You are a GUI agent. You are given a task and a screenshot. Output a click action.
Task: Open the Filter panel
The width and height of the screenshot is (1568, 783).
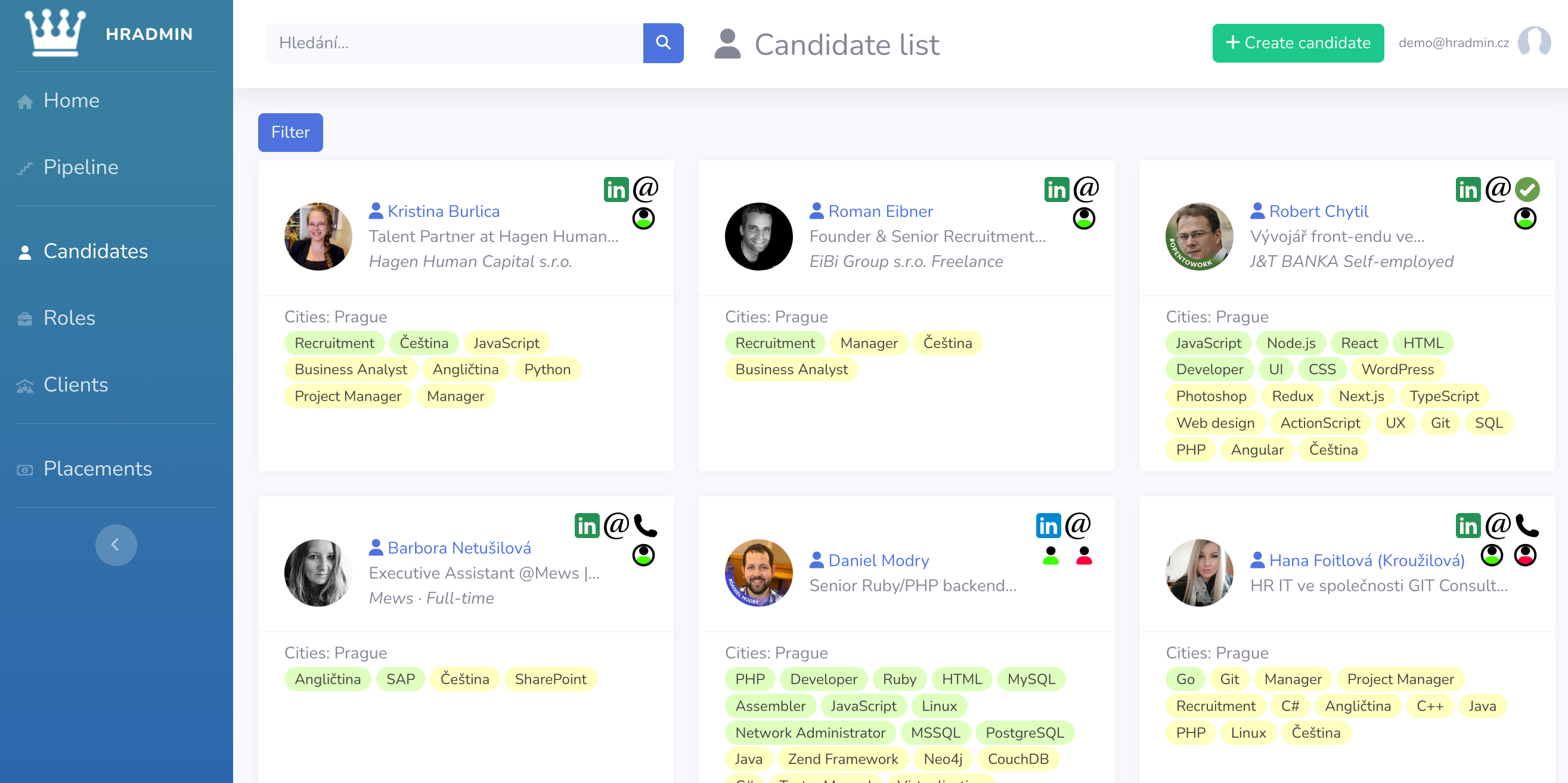(290, 132)
